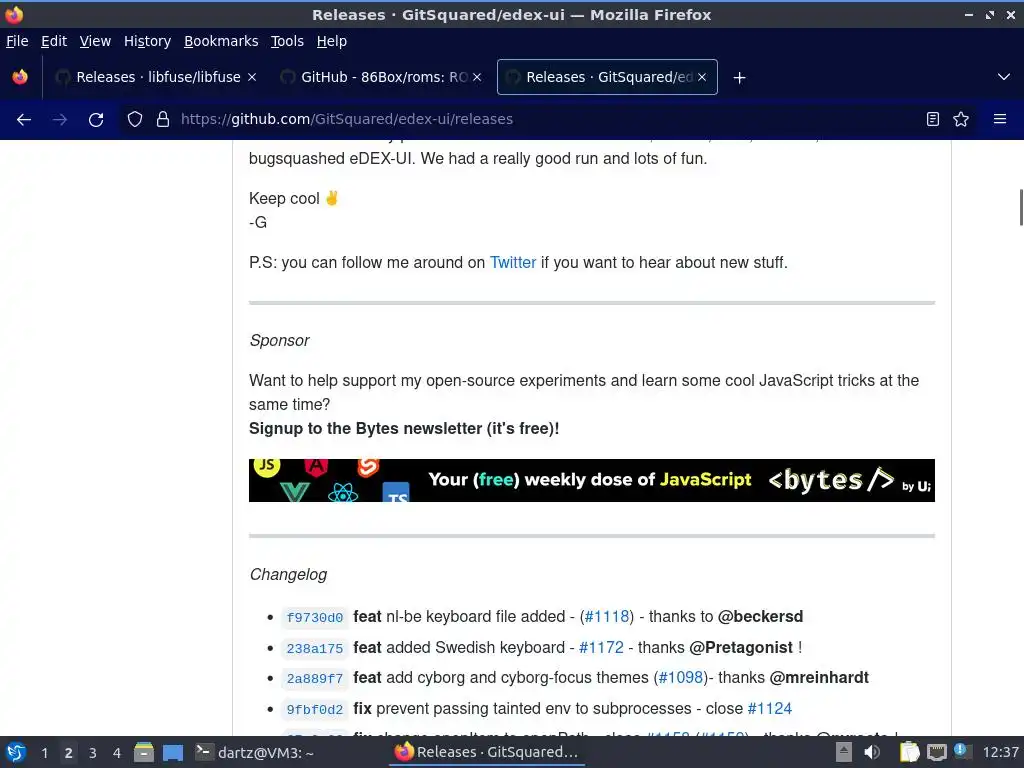Open commit 9fbf0d2 link

pos(315,709)
